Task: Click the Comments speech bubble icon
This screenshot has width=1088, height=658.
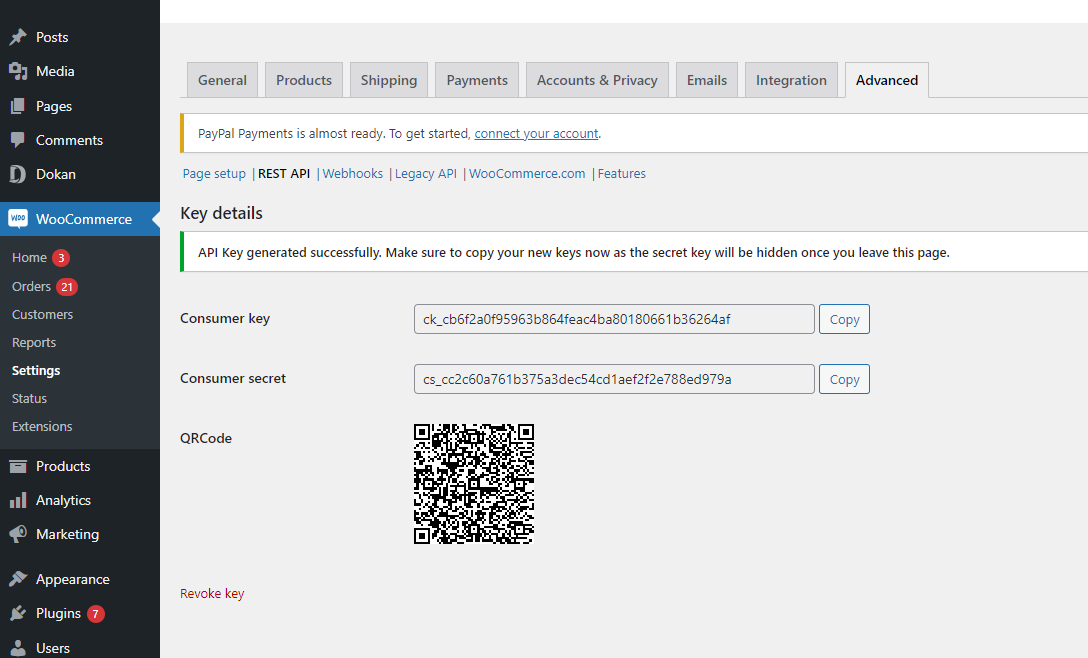Action: 18,140
